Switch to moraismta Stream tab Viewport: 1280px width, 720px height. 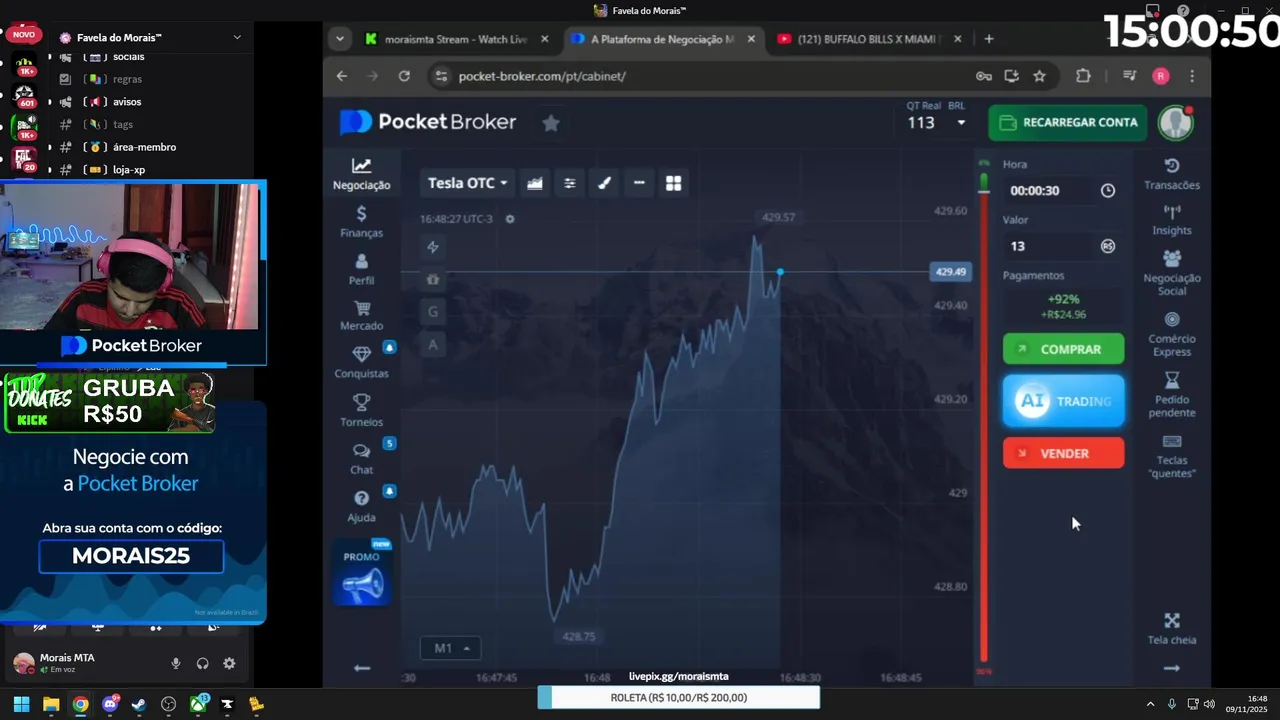click(455, 39)
